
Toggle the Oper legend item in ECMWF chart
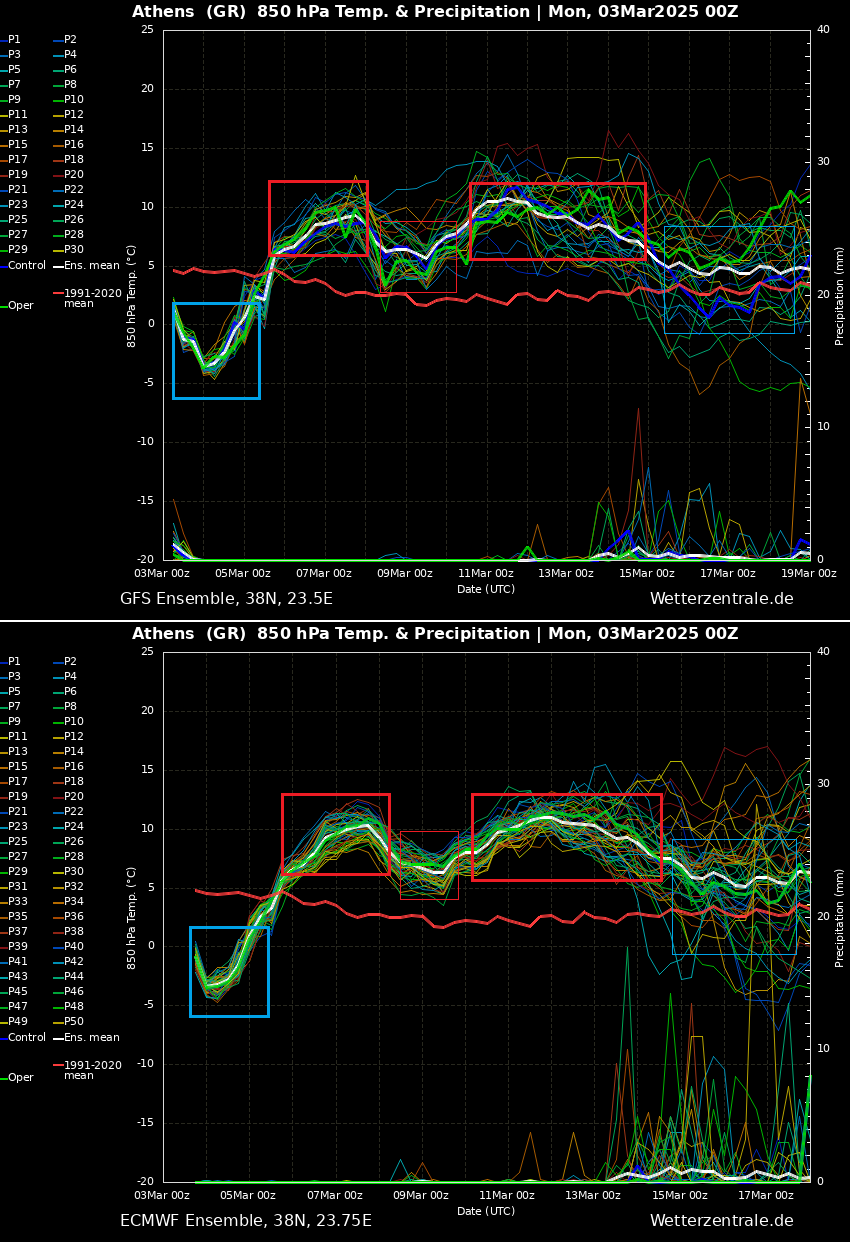coord(20,1078)
